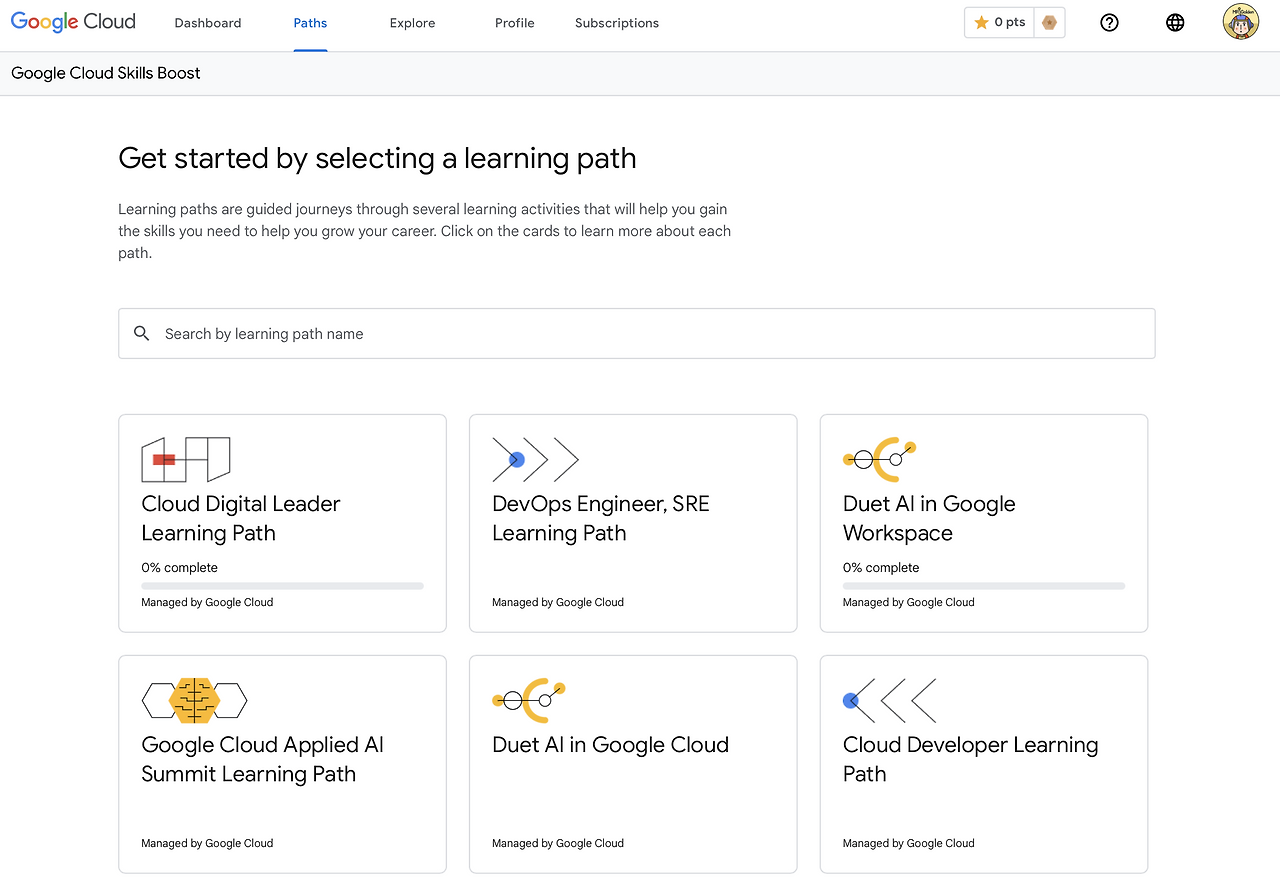Click the Duet AI in Google Workspace progress bar
Screen dimensions: 1280x886
click(984, 586)
